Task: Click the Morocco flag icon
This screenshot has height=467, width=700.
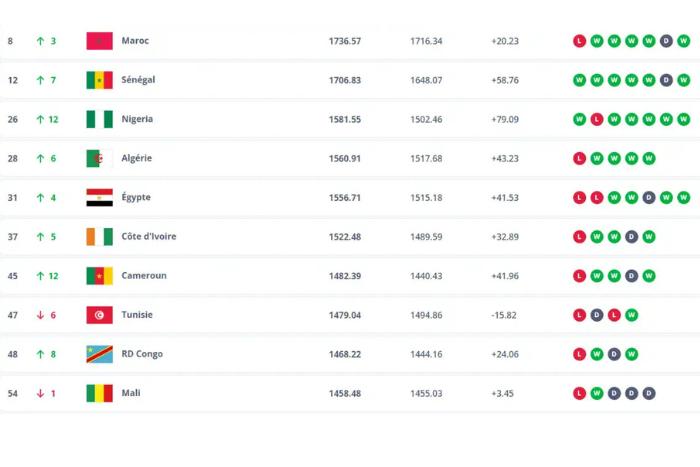Action: pyautogui.click(x=99, y=41)
